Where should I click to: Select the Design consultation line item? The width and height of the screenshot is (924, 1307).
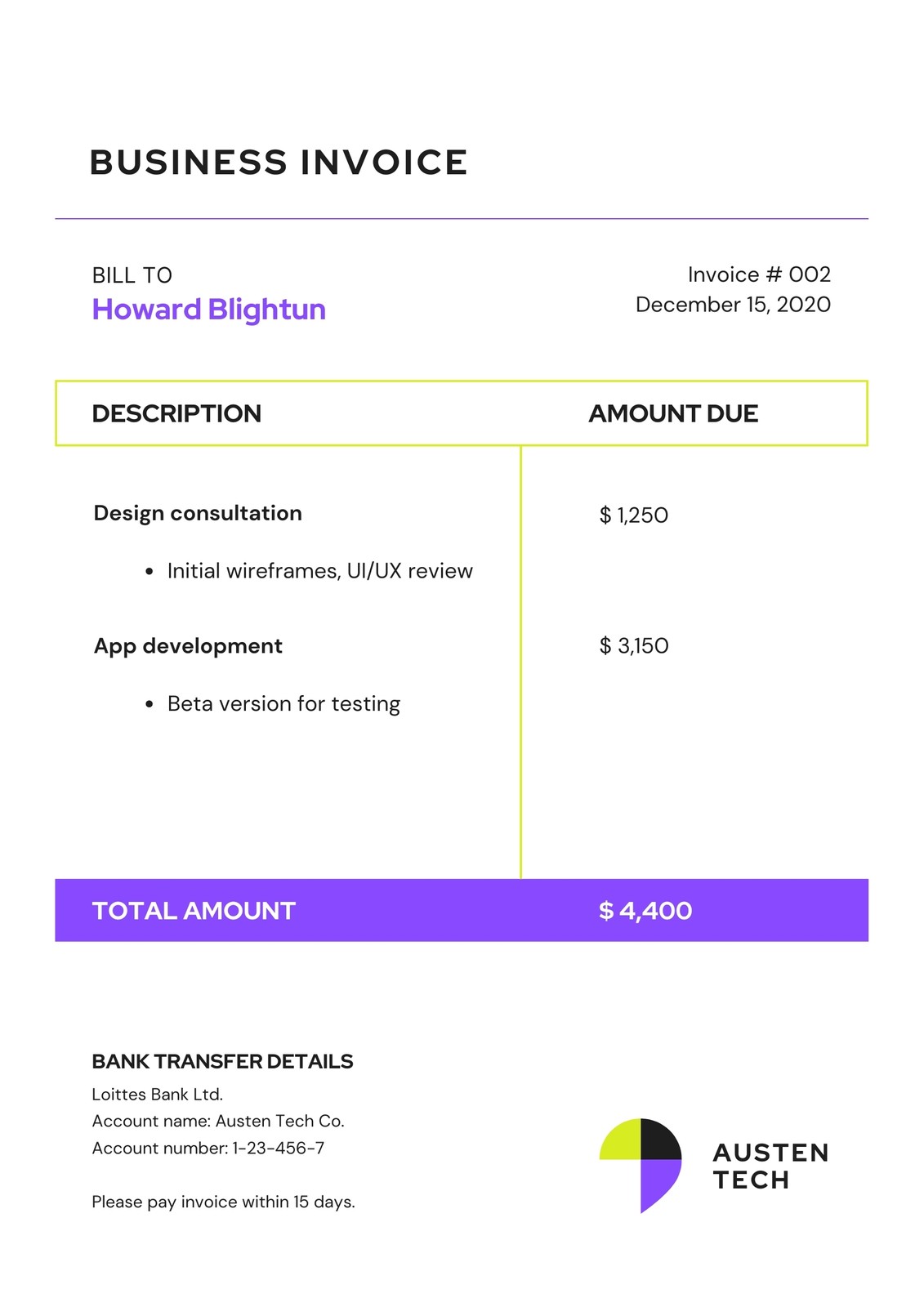coord(198,513)
